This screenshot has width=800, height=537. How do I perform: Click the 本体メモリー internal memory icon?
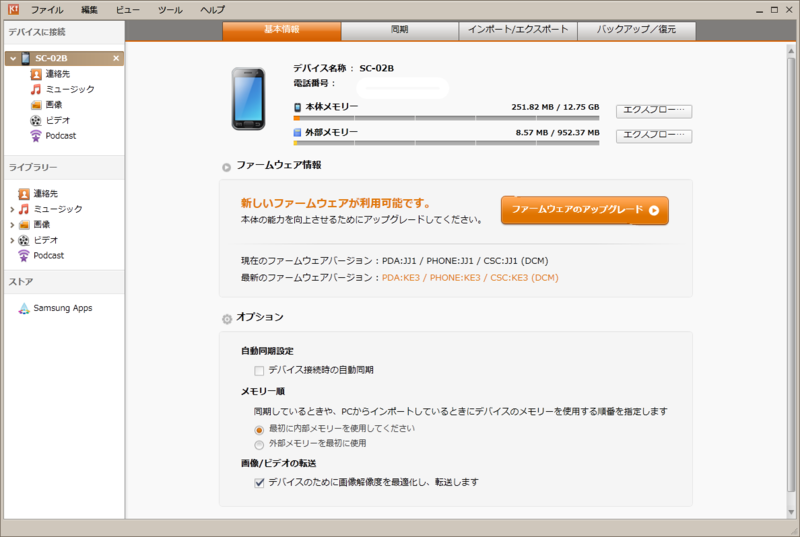[x=297, y=107]
